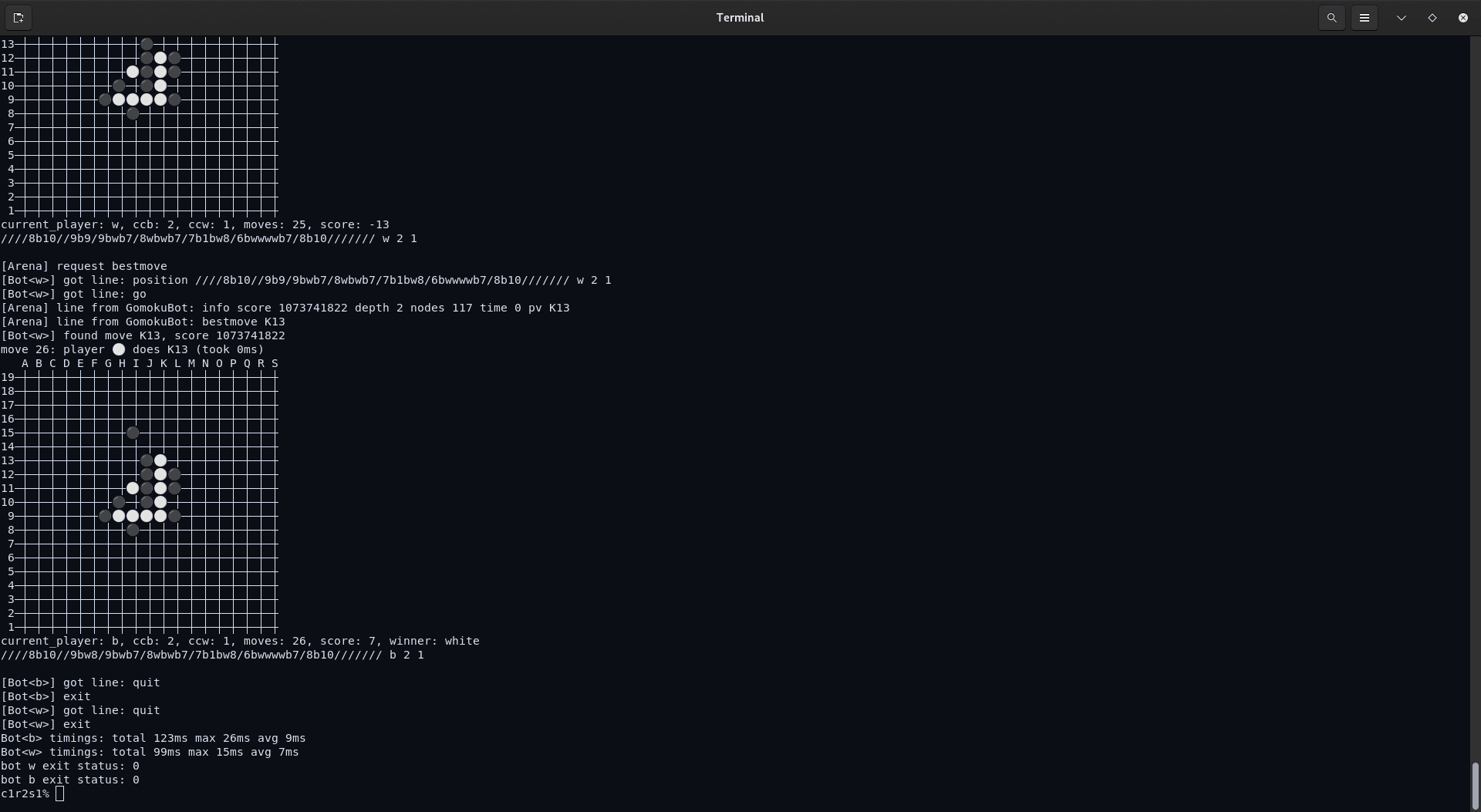Expand the chevron dropdown in the title bar
Viewport: 1481px width, 812px height.
1400,17
